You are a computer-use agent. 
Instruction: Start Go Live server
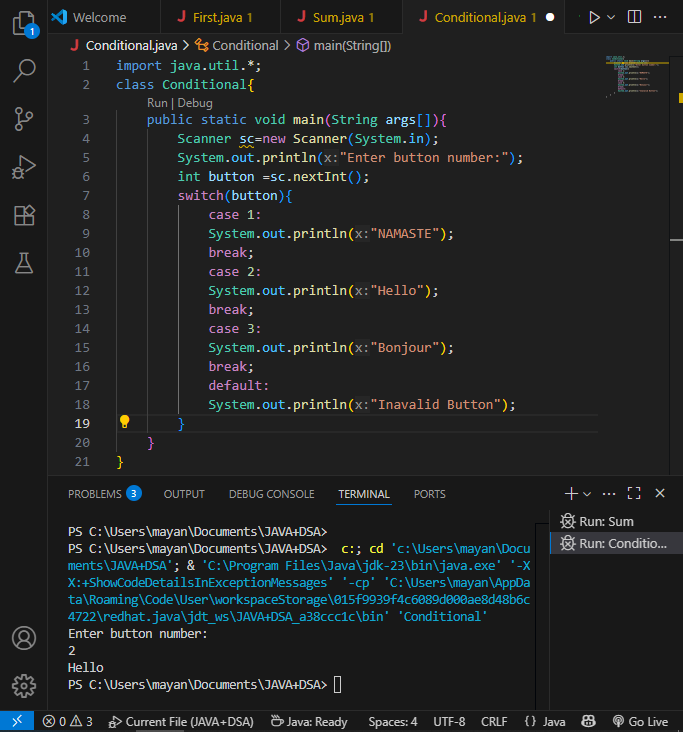[640, 722]
